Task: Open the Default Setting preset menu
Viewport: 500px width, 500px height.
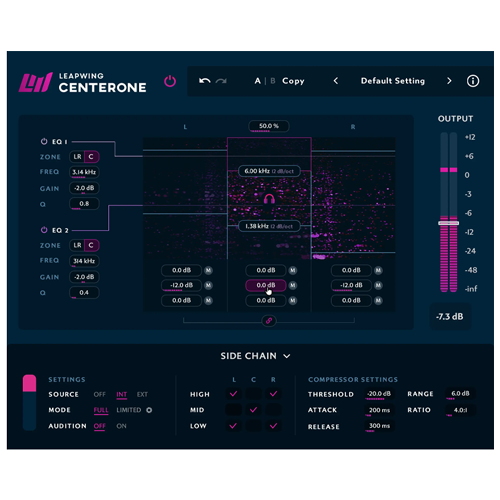Action: [393, 81]
